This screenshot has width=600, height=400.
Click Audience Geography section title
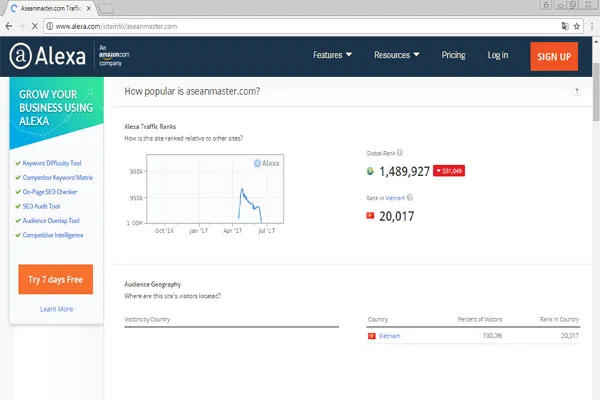click(x=152, y=284)
